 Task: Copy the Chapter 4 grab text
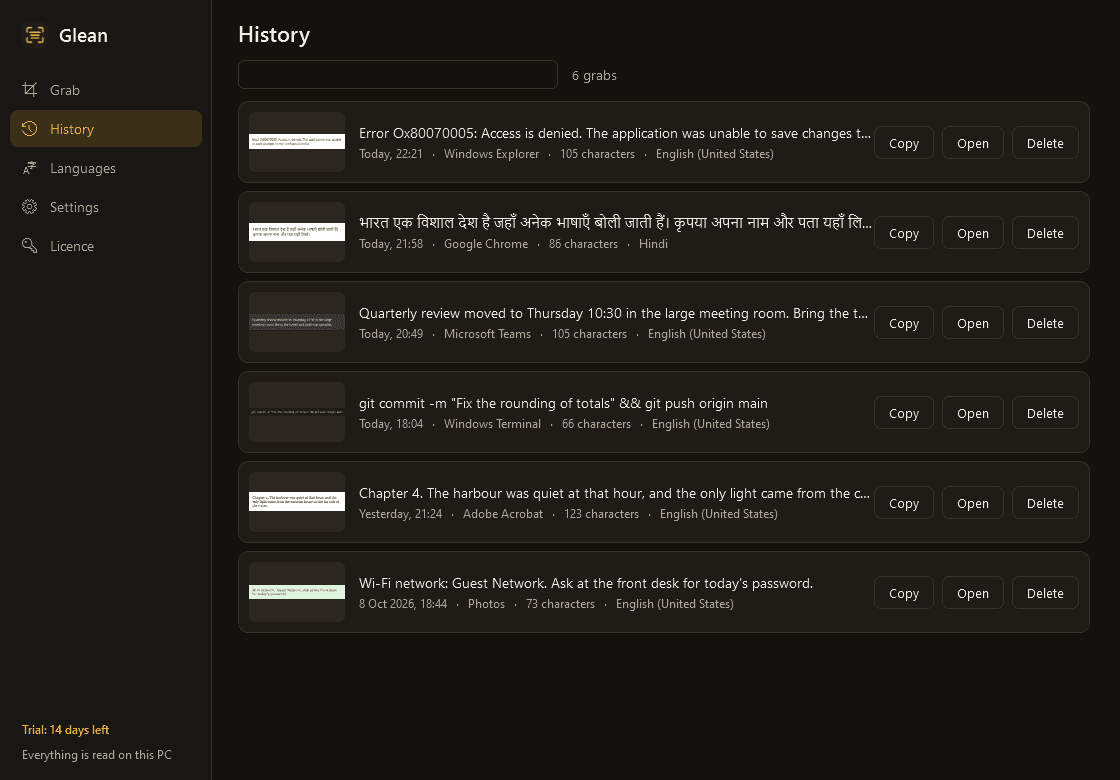pos(904,503)
